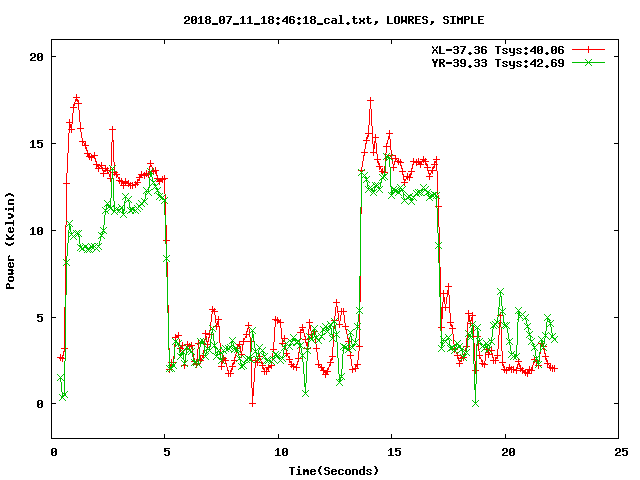This screenshot has width=640, height=480.
Task: Click the x-axis tick label 25
Action: 621,452
